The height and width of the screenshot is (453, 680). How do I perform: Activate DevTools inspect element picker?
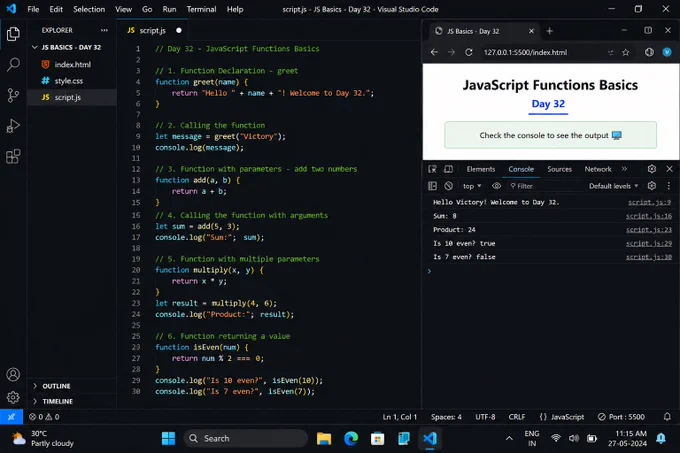(x=432, y=169)
